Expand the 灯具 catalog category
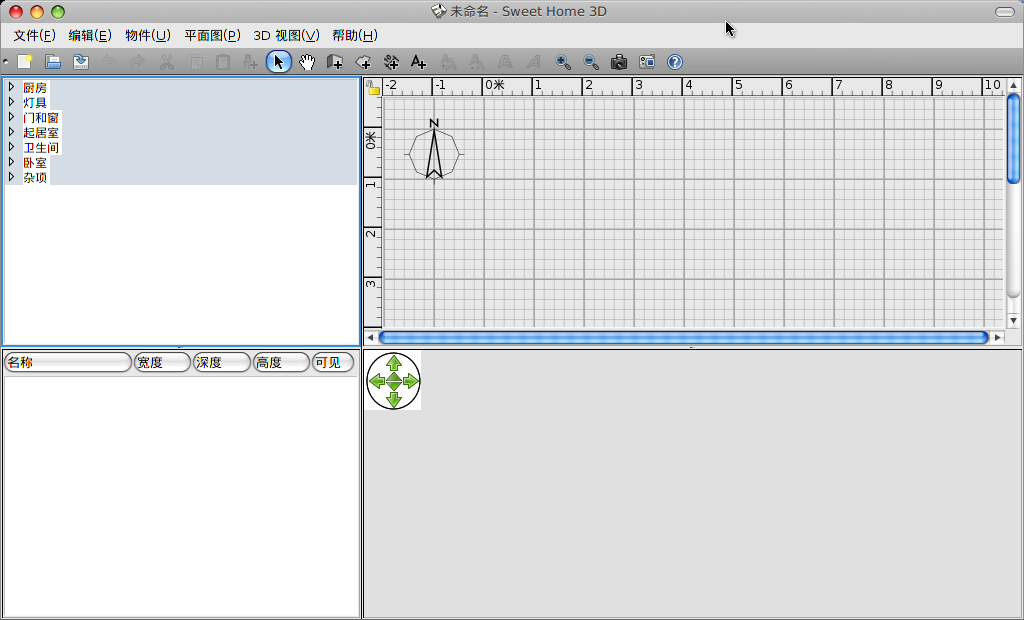The width and height of the screenshot is (1024, 620). [11, 102]
